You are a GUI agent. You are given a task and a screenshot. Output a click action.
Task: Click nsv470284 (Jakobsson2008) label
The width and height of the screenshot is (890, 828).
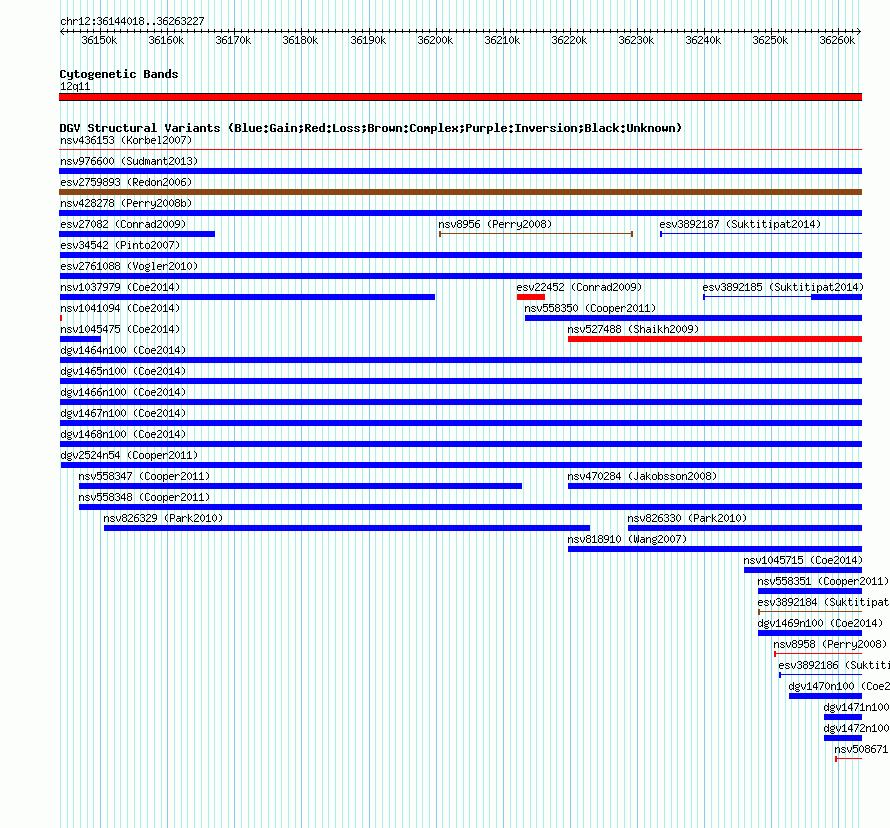(642, 476)
